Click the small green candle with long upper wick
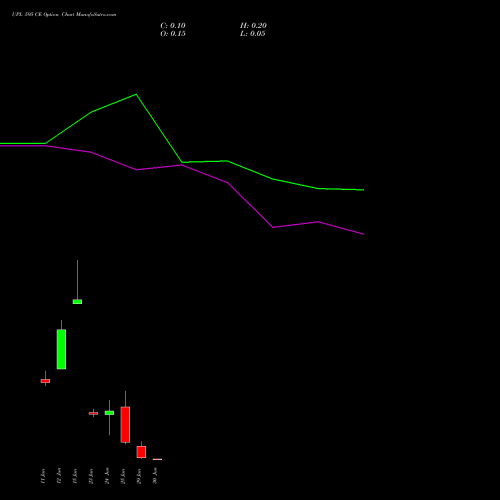Screen dimensions: 500x500 (x=77, y=302)
